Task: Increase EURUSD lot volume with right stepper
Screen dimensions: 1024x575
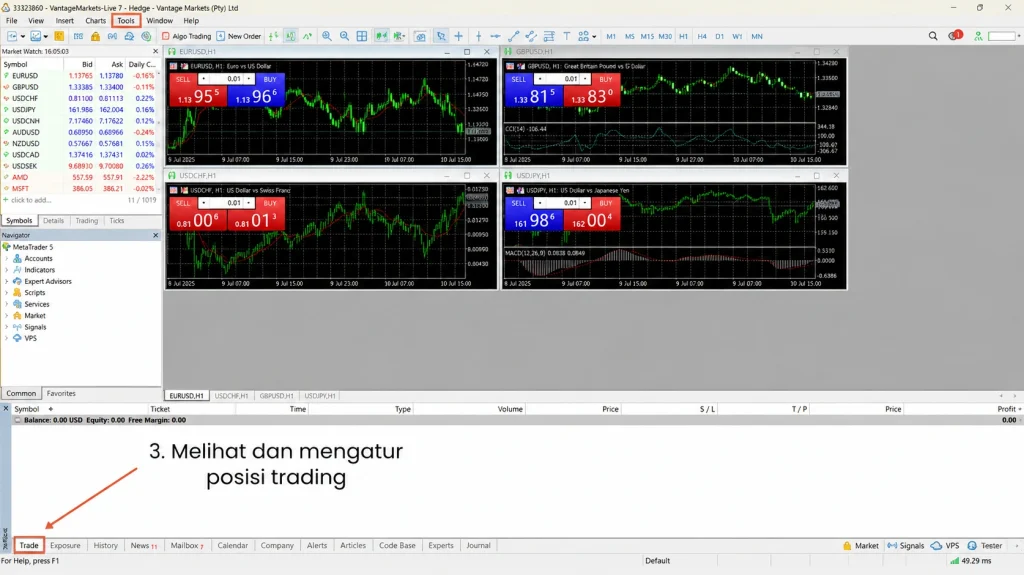Action: [249, 78]
